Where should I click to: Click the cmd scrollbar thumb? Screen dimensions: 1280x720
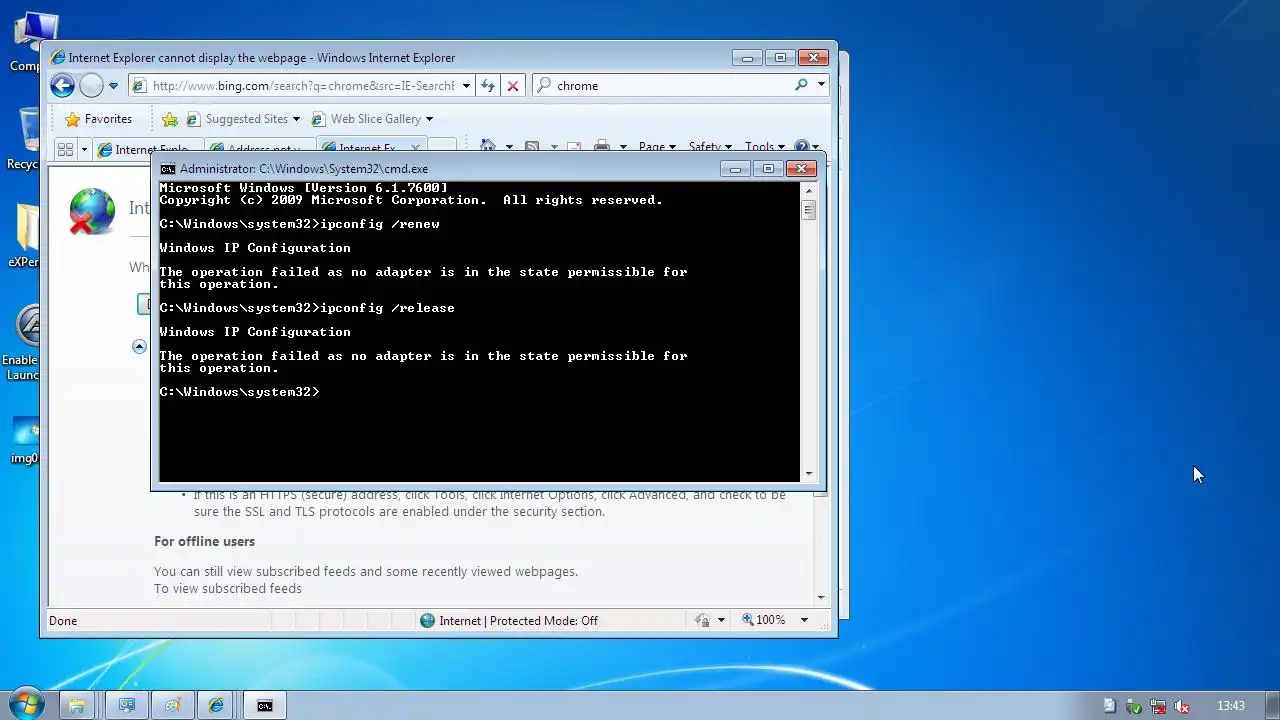[809, 209]
